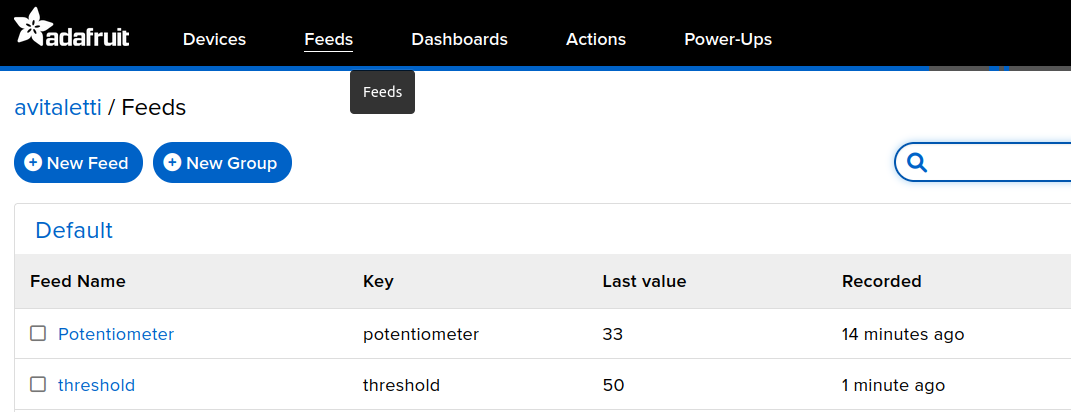The height and width of the screenshot is (412, 1071).
Task: Click the magnifying glass search icon
Action: tap(916, 162)
